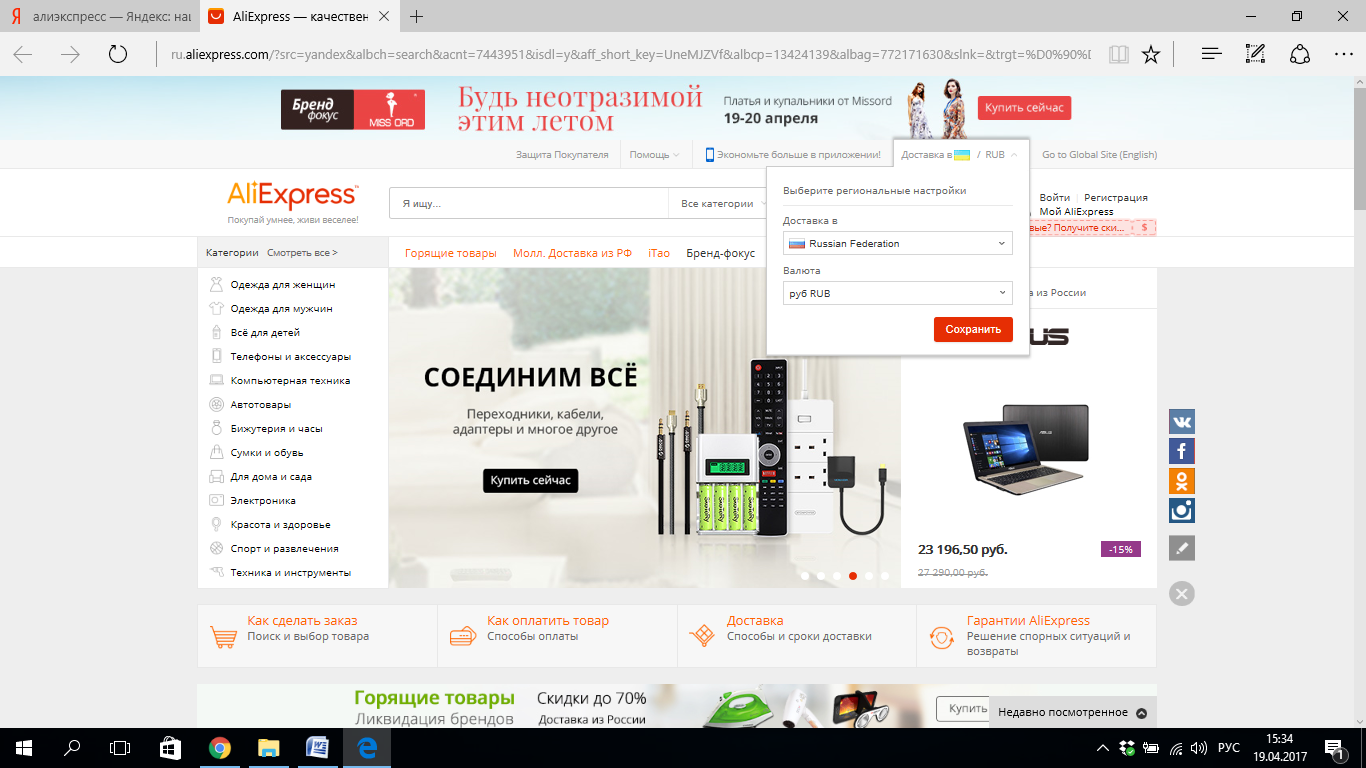Share page via Odnoklassniki icon

[1182, 481]
